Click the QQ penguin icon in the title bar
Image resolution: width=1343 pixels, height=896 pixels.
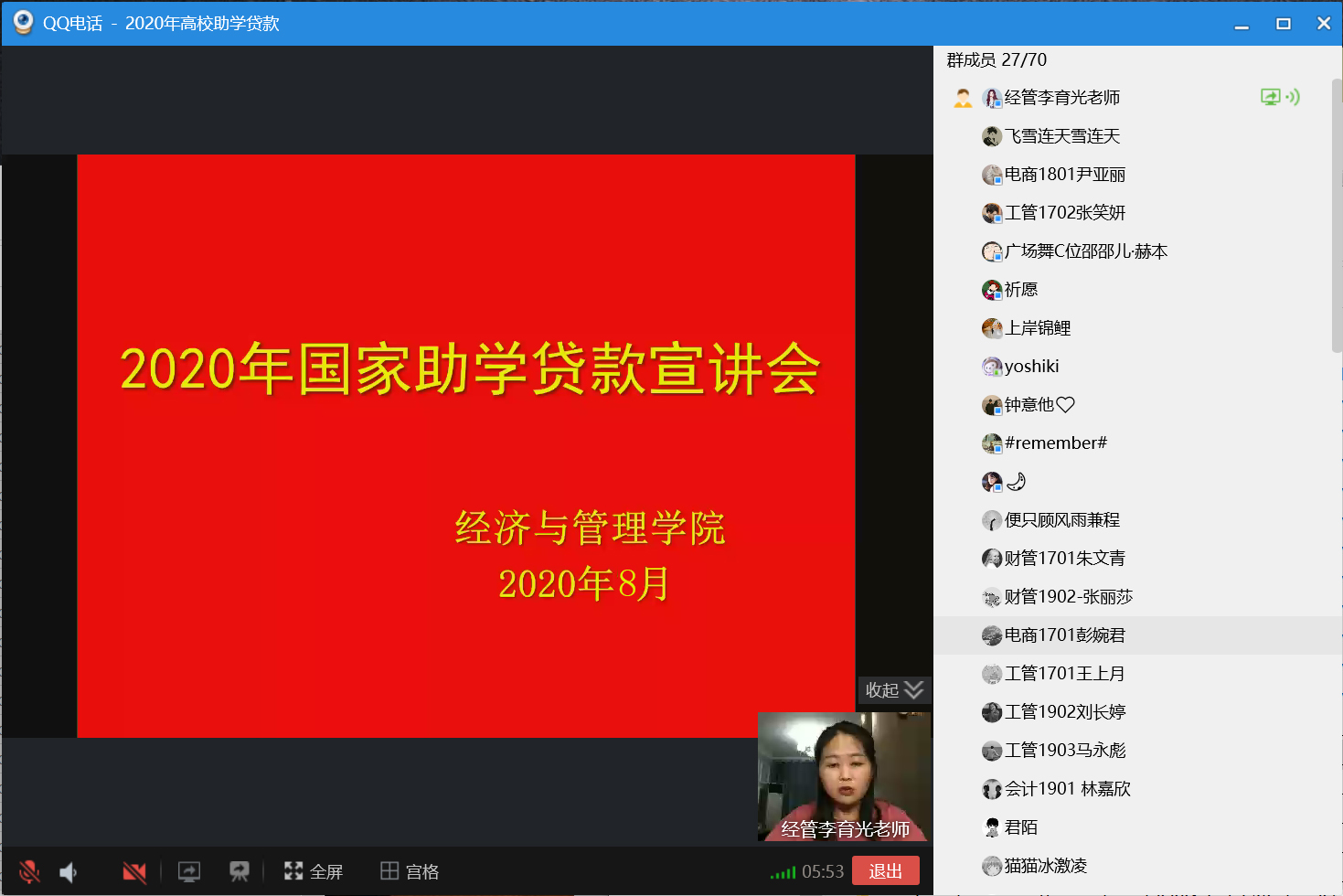pos(23,23)
